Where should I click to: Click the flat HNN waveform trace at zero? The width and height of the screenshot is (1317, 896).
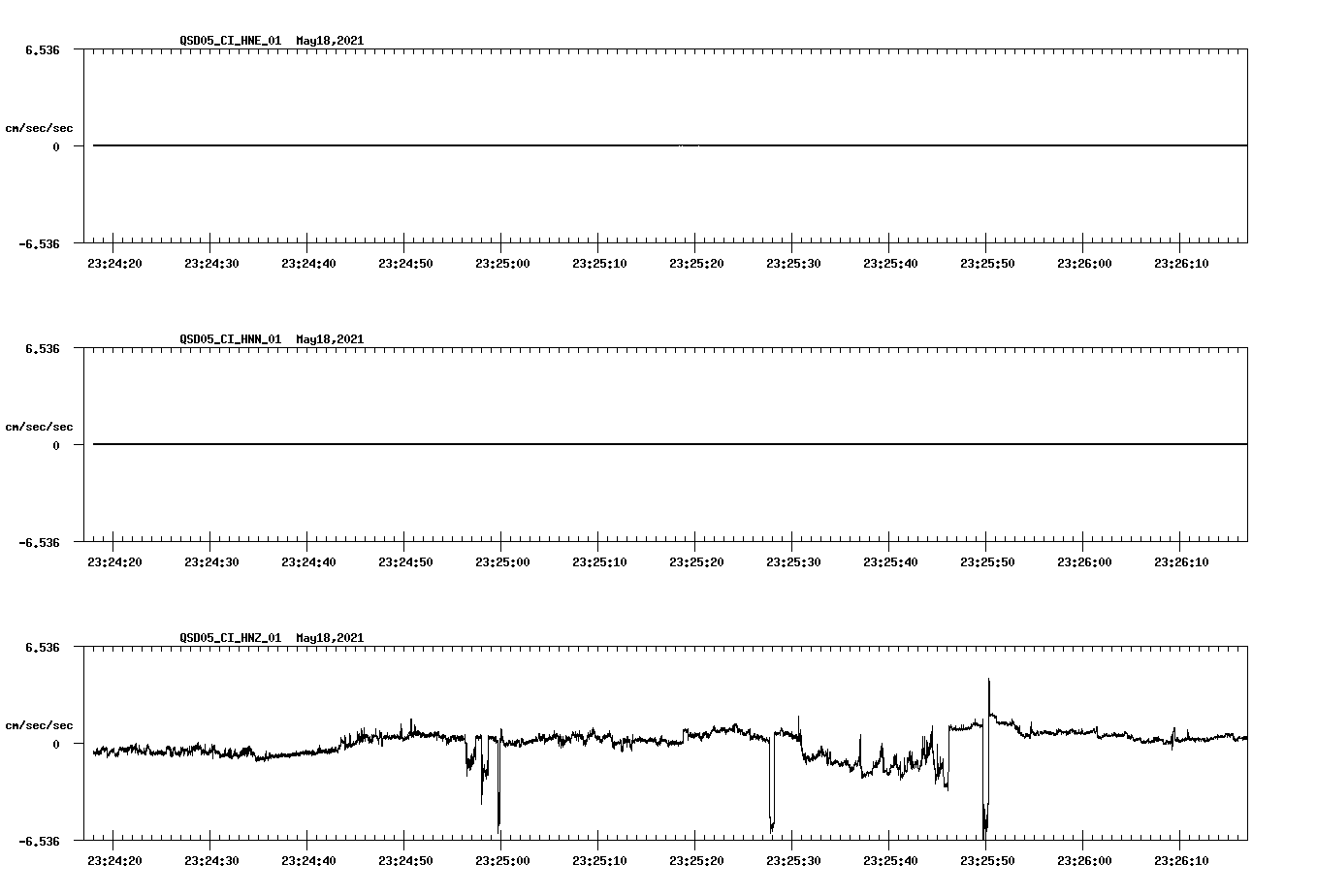[x=582, y=444]
